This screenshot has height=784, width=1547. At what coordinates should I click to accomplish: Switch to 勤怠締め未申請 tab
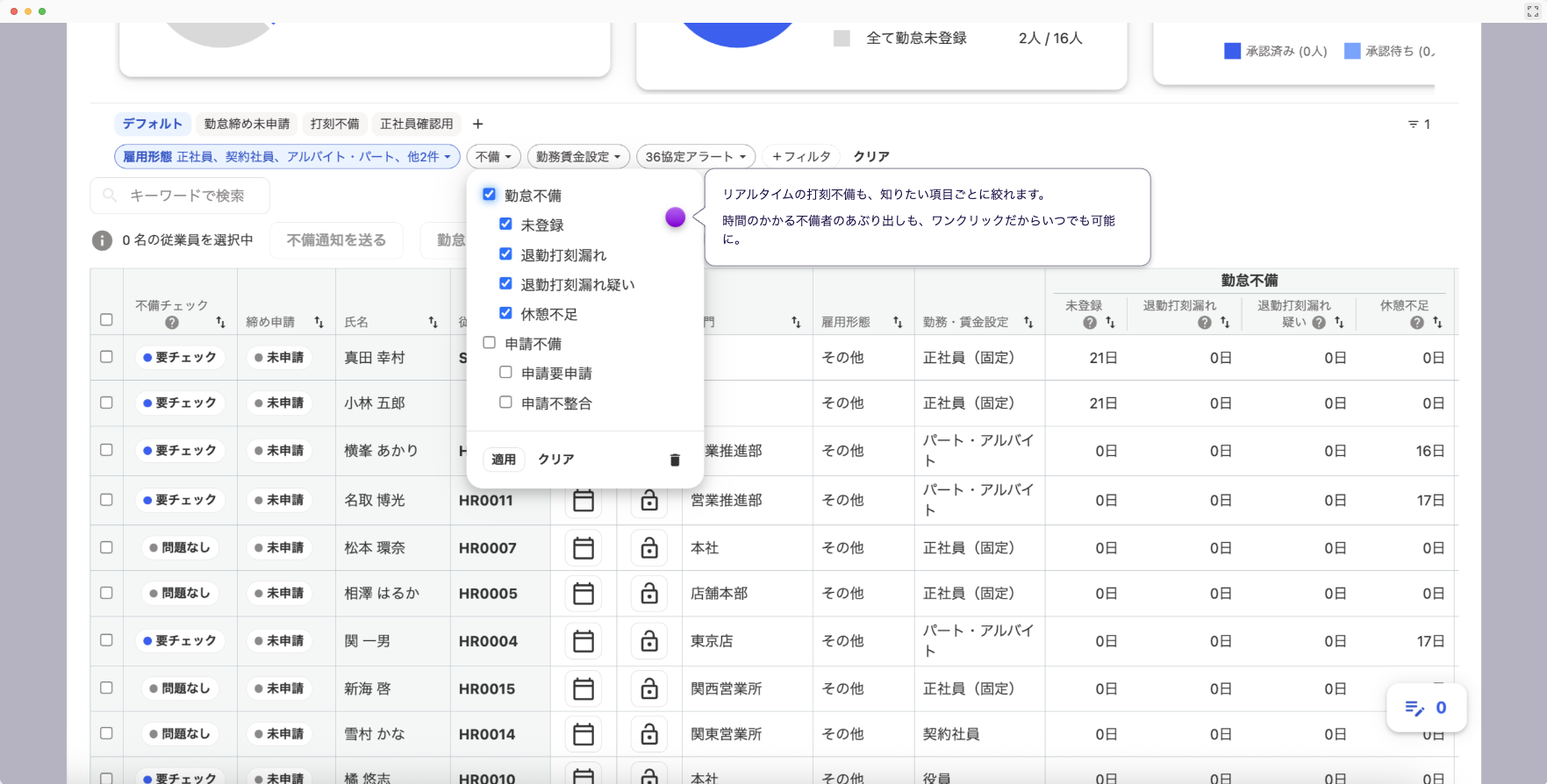247,124
